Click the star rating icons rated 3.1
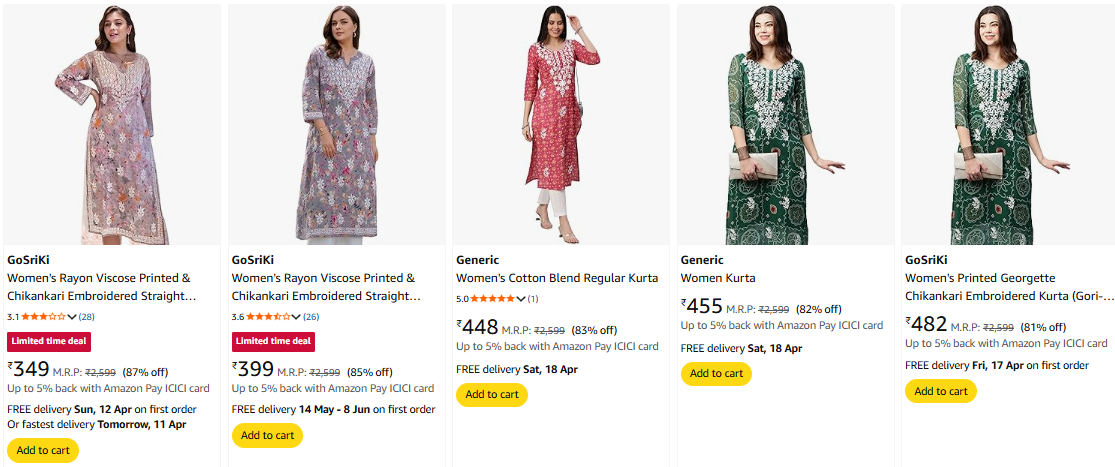The height and width of the screenshot is (467, 1115). (x=44, y=317)
